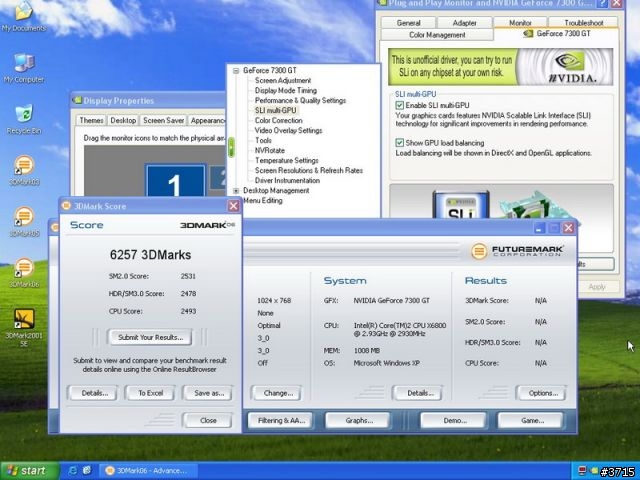Image resolution: width=640 pixels, height=480 pixels.
Task: Select Tools tree item
Action: (x=263, y=140)
